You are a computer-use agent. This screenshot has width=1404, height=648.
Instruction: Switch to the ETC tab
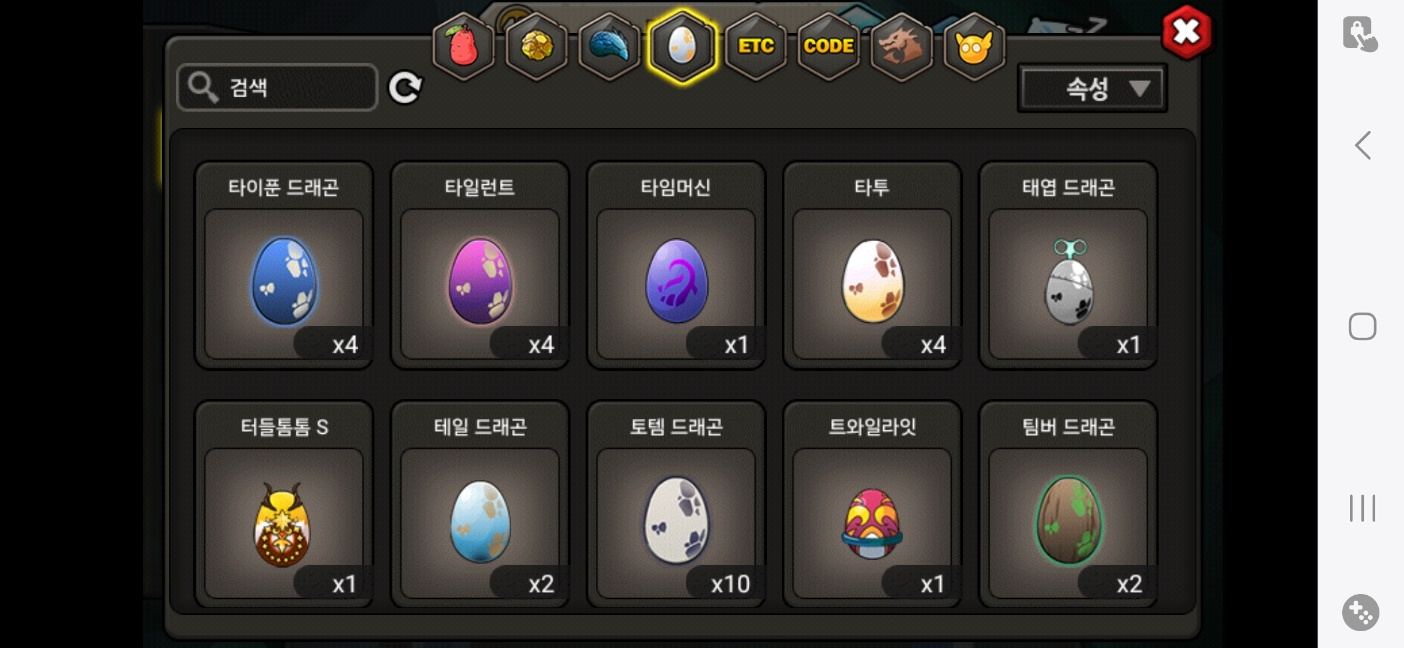tap(755, 46)
